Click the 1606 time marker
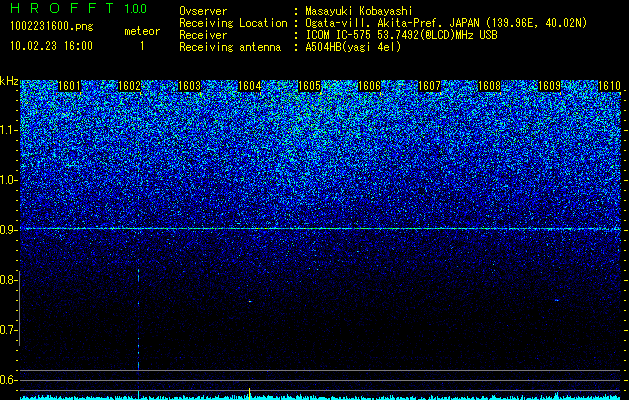 pyautogui.click(x=369, y=86)
